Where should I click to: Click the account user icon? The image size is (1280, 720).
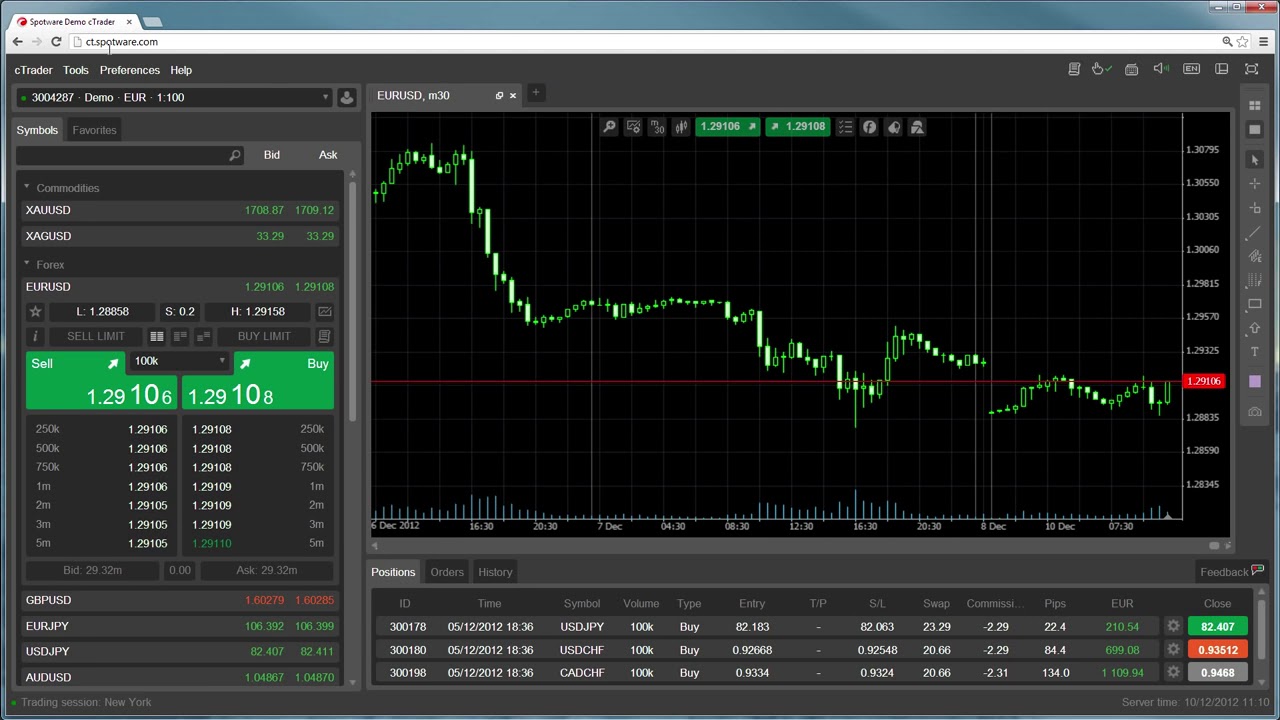point(347,97)
